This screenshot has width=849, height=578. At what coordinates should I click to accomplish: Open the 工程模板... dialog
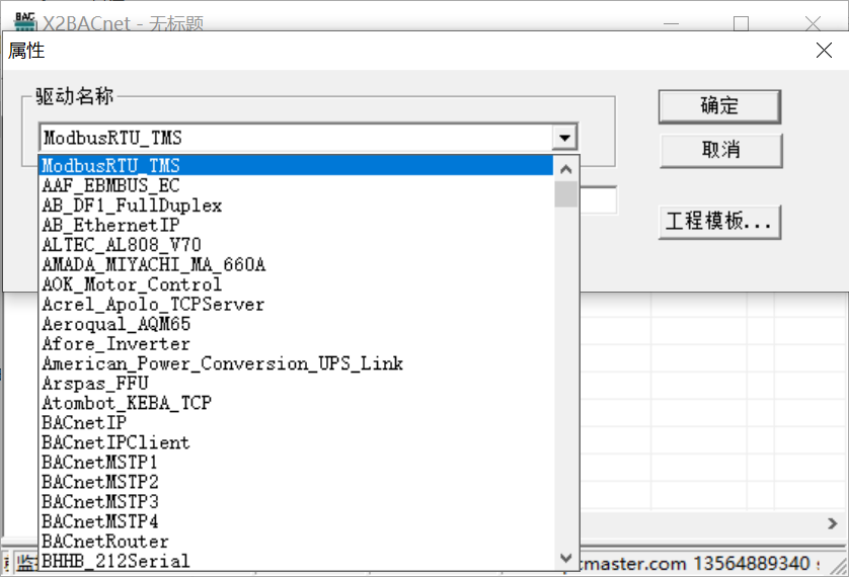pyautogui.click(x=719, y=222)
